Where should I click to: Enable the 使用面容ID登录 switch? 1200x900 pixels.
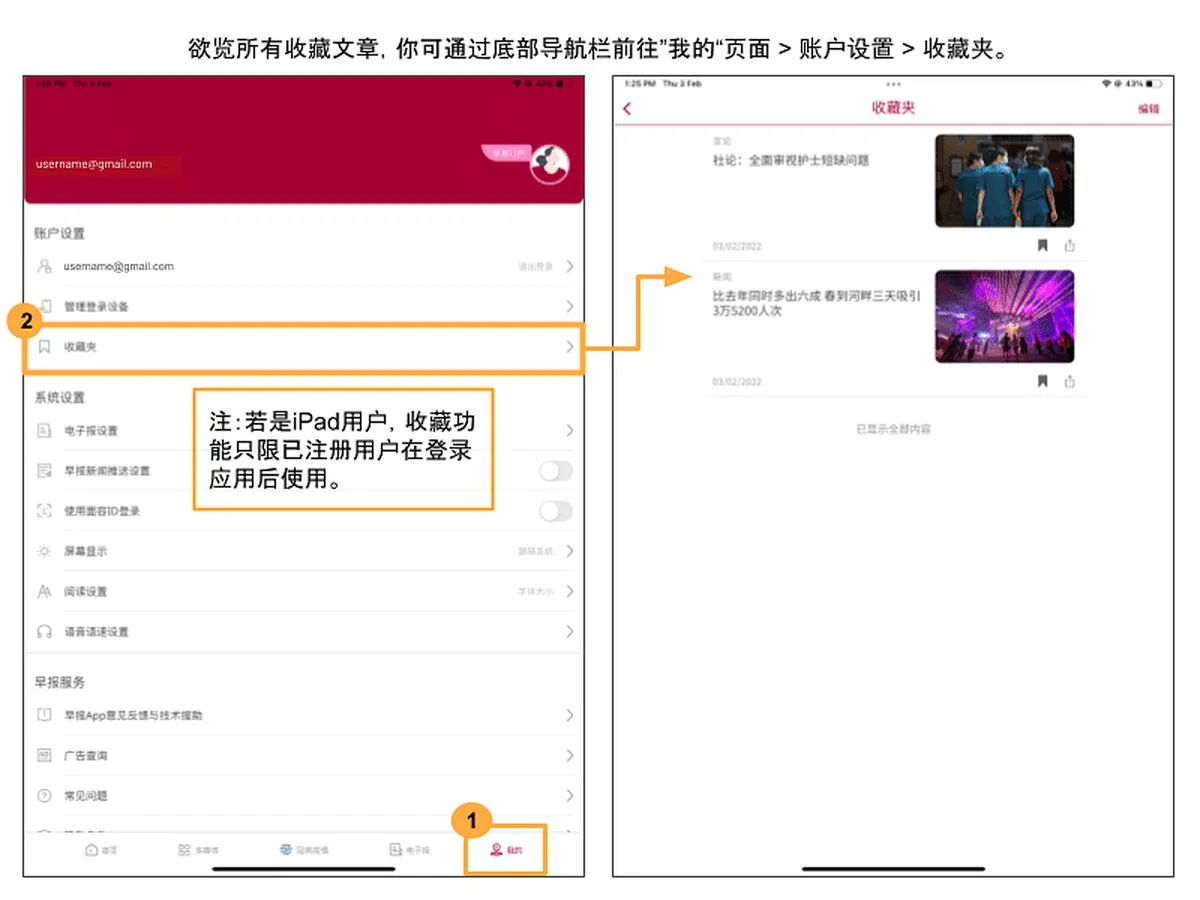point(555,511)
